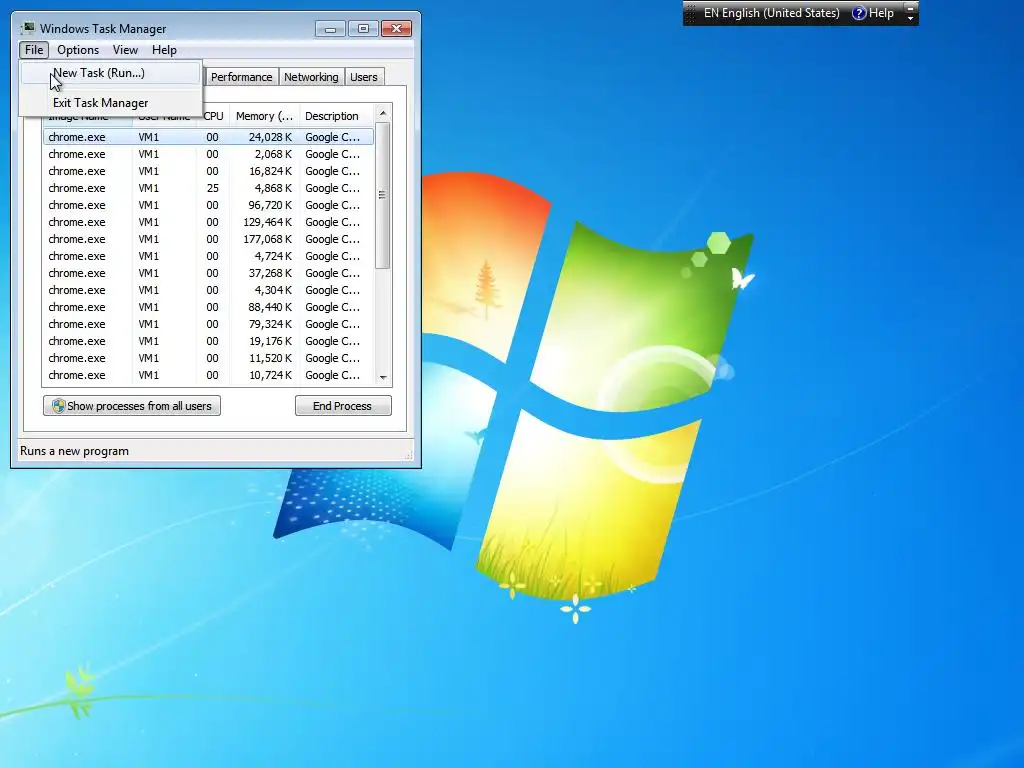Open the language bar options arrow

tap(910, 18)
